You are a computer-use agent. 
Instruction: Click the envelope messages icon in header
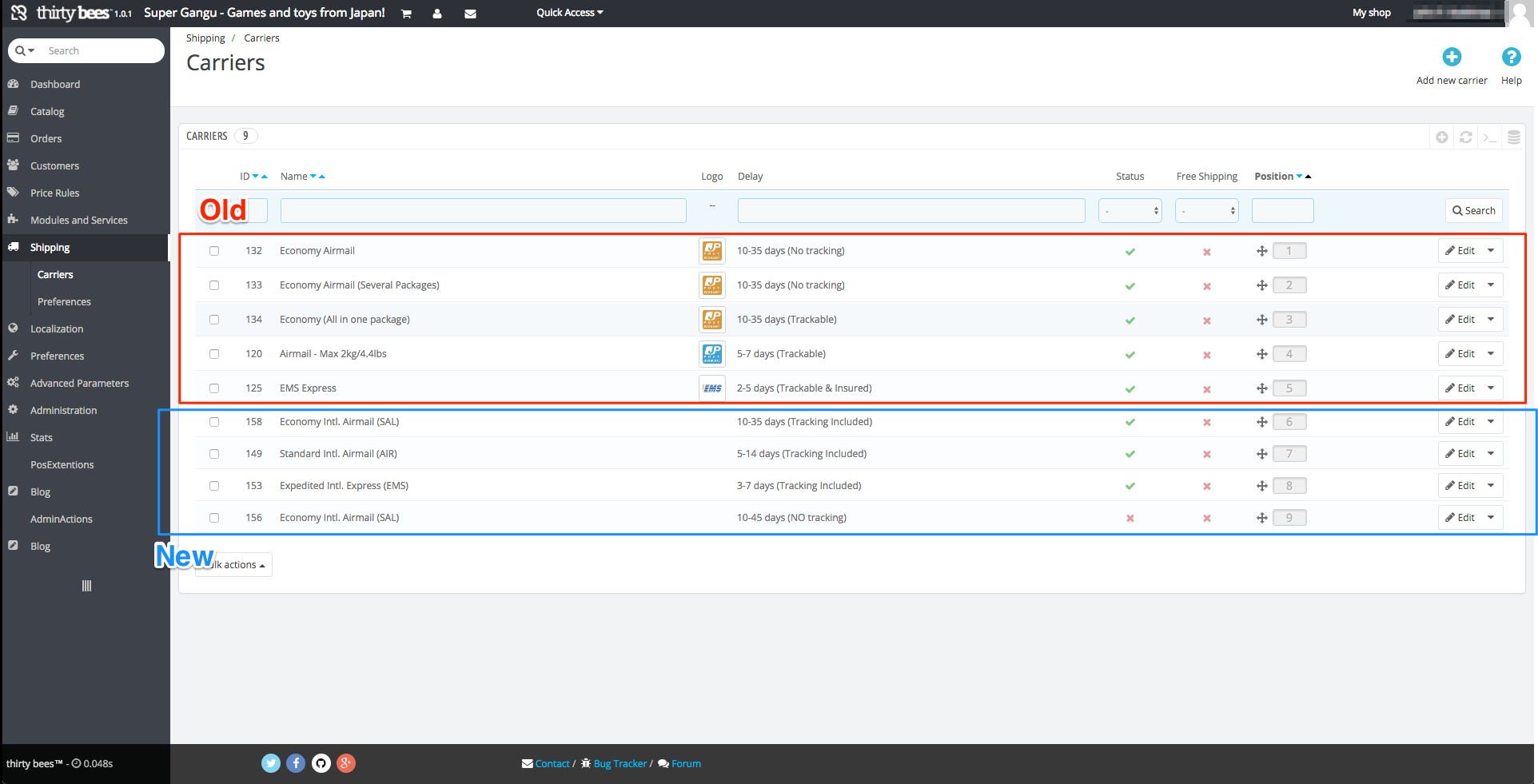pyautogui.click(x=470, y=14)
